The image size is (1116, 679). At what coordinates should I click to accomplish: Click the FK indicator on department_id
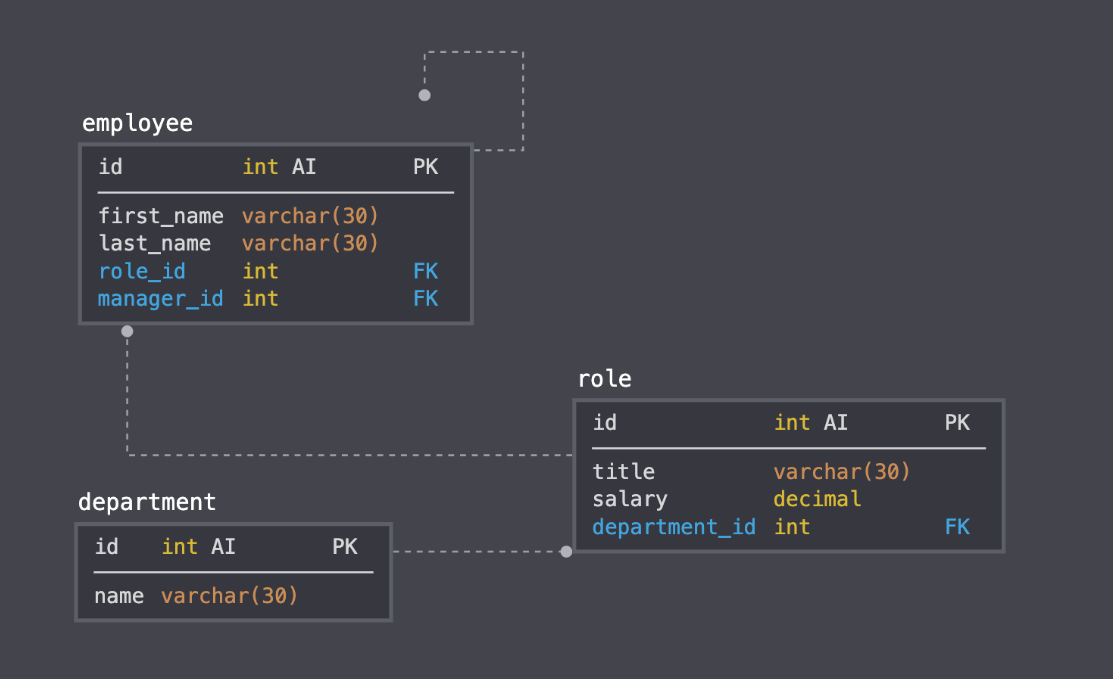click(x=957, y=527)
